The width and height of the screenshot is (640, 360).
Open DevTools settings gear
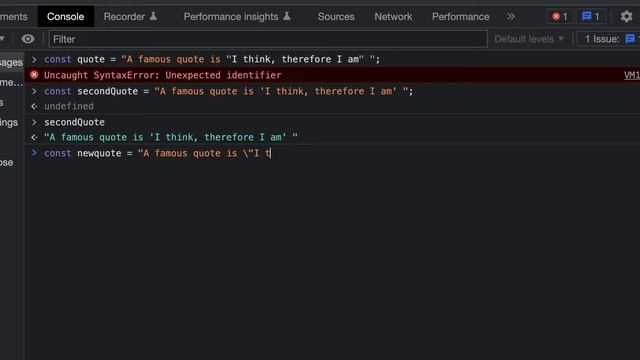tap(626, 17)
